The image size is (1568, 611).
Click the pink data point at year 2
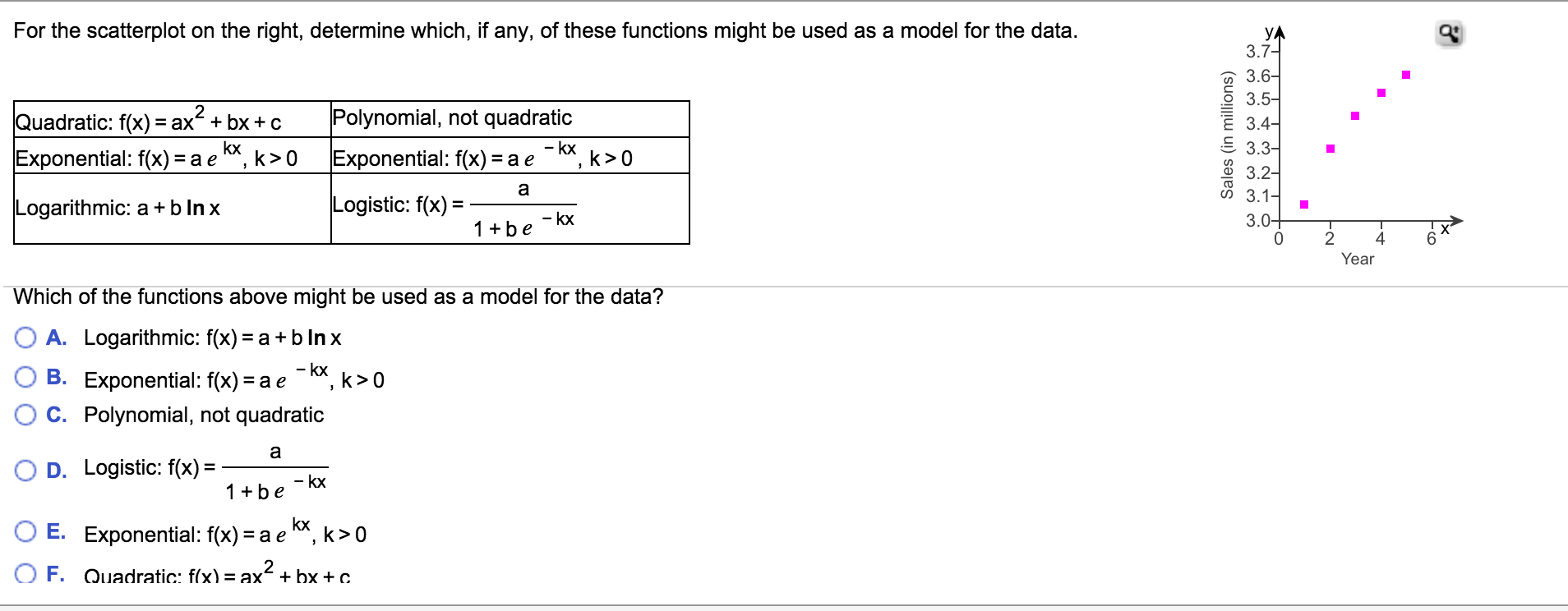pos(1330,149)
